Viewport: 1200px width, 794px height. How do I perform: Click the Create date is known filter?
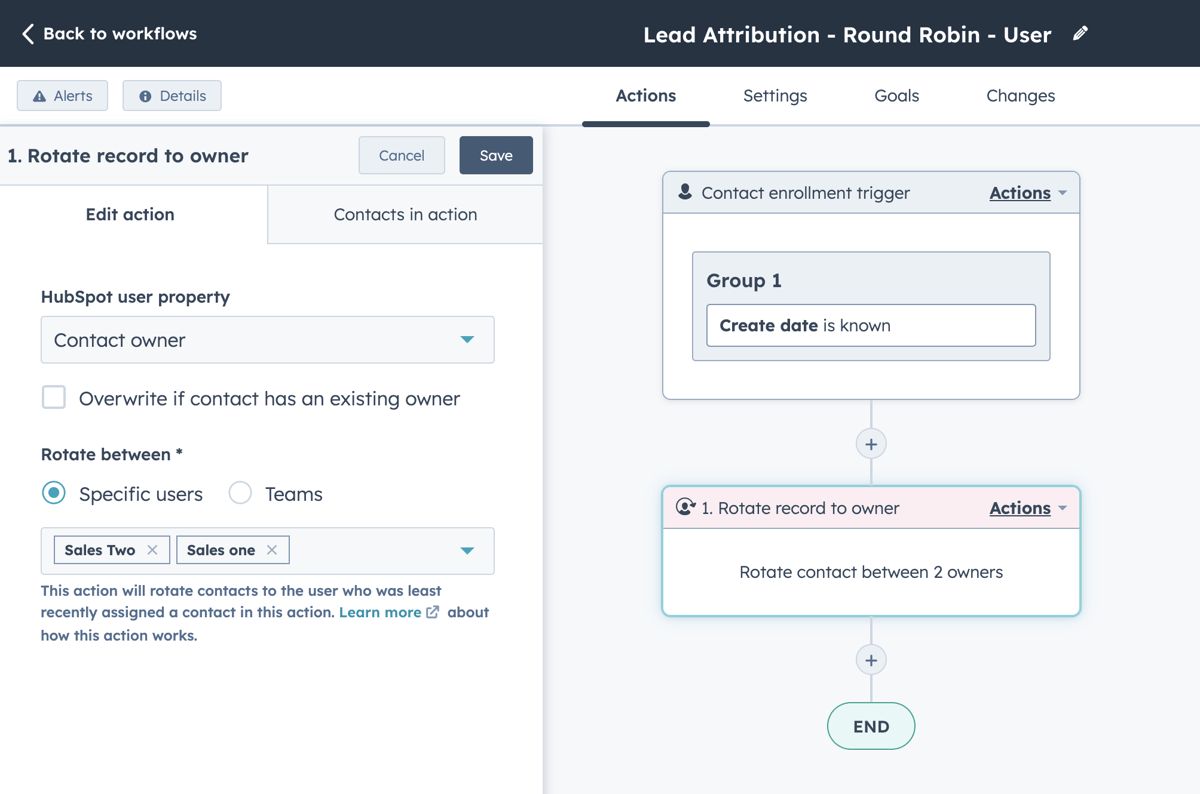[x=869, y=325]
